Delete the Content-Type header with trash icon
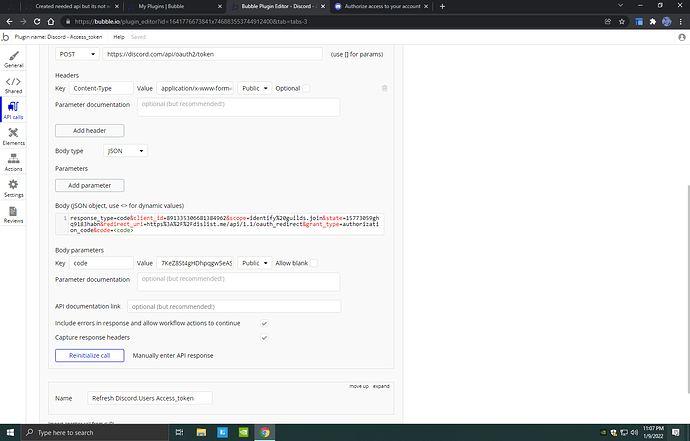The width and height of the screenshot is (690, 441). point(384,88)
